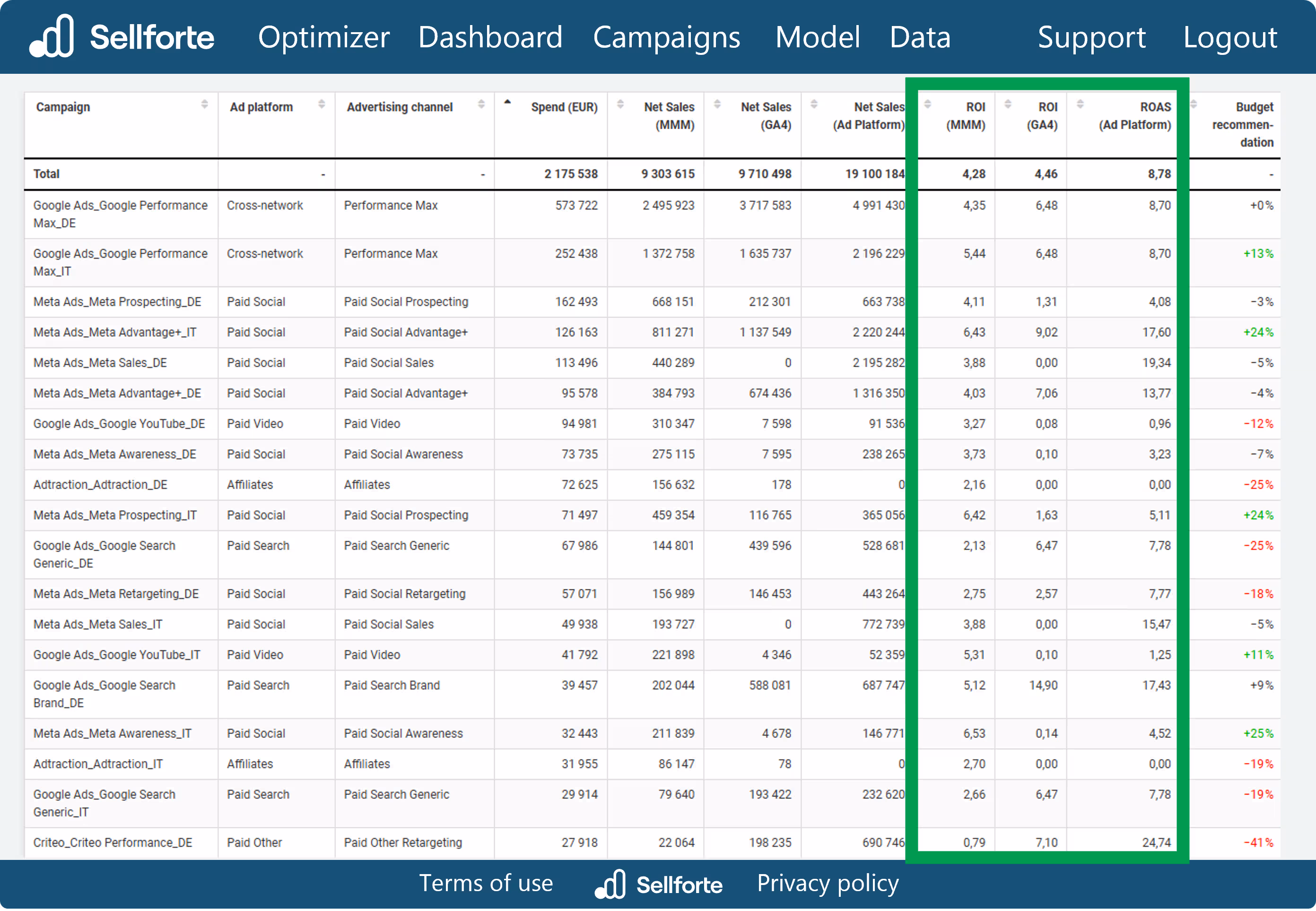Open the Optimizer page
Viewport: 1316px width, 911px height.
(323, 38)
